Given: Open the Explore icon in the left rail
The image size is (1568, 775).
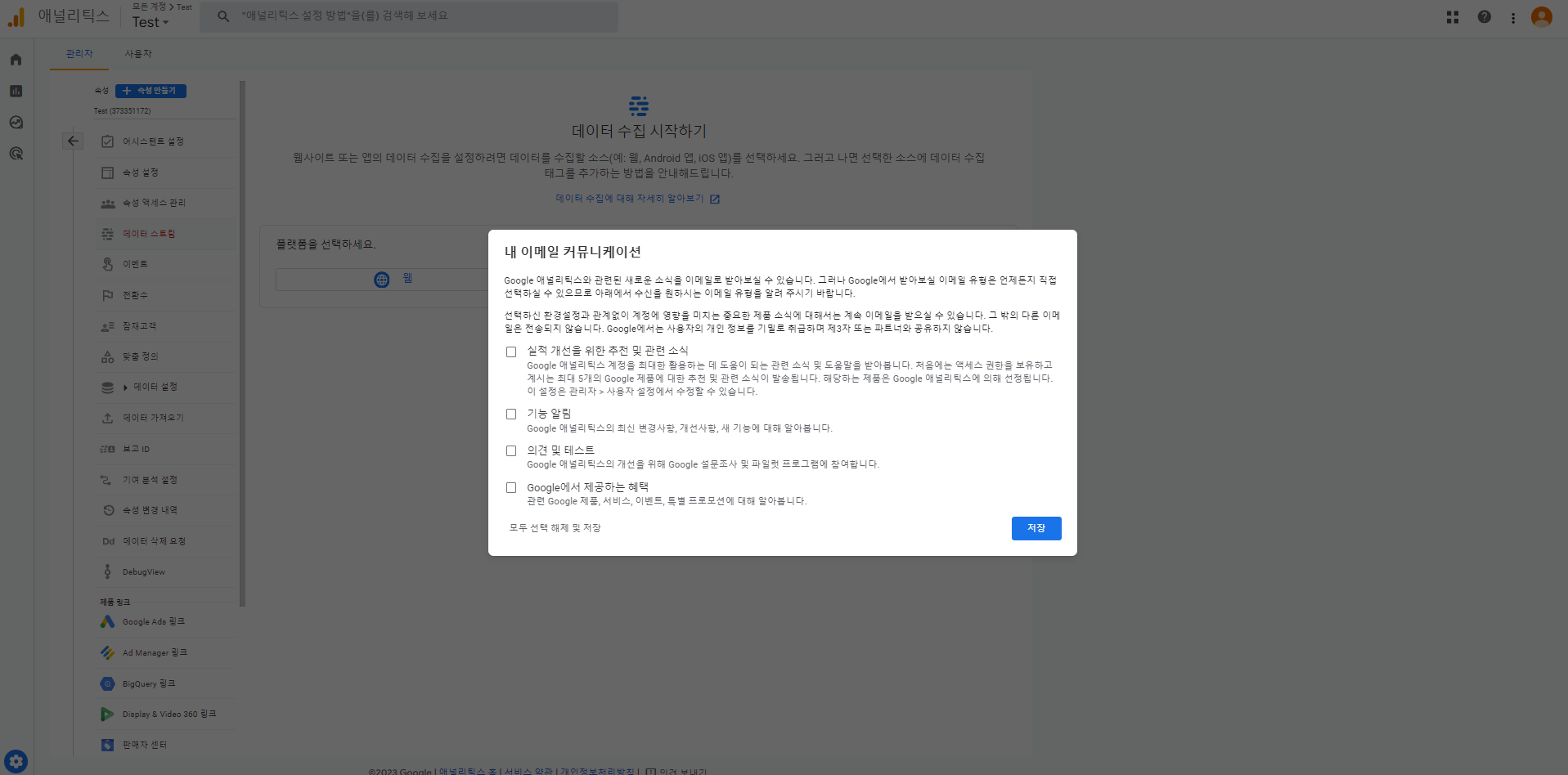Looking at the screenshot, I should pos(16,123).
